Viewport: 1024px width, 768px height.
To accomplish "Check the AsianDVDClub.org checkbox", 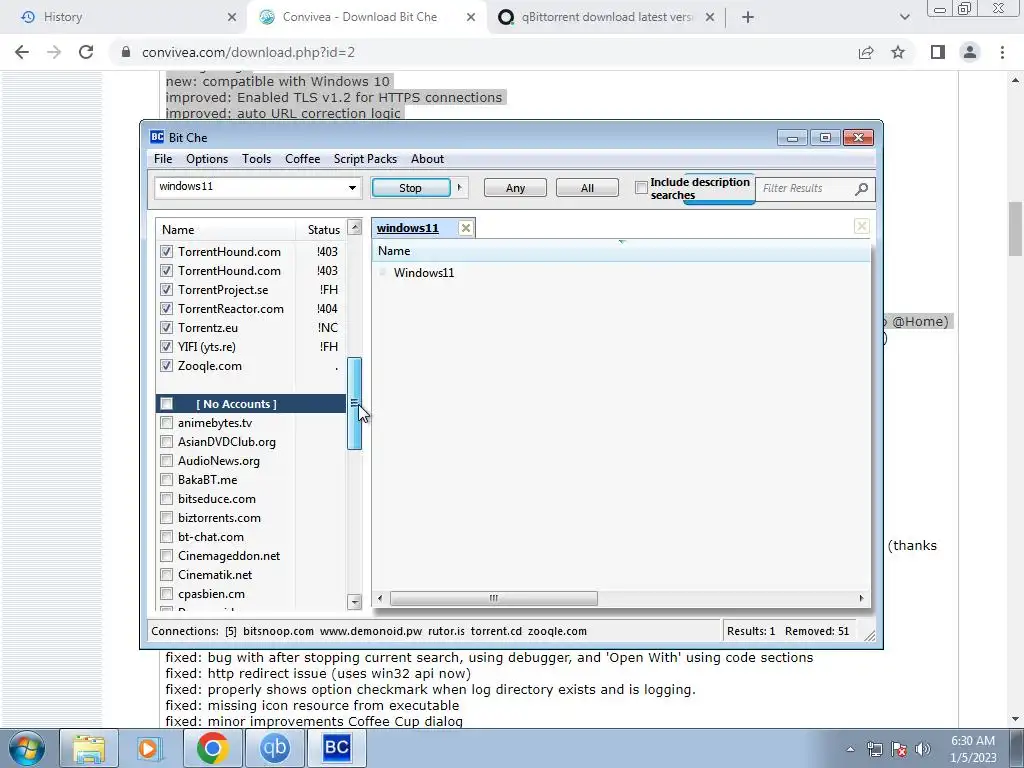I will 167,441.
